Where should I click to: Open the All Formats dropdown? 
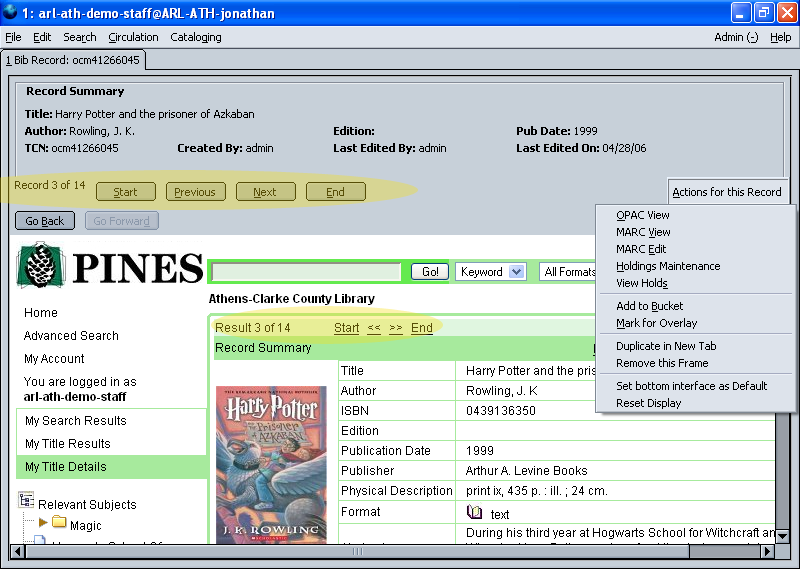(x=568, y=272)
